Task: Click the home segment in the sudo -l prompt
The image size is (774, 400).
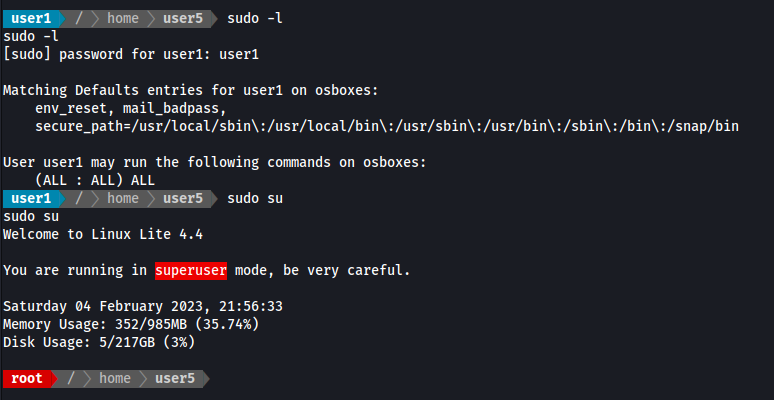Action: click(x=123, y=18)
